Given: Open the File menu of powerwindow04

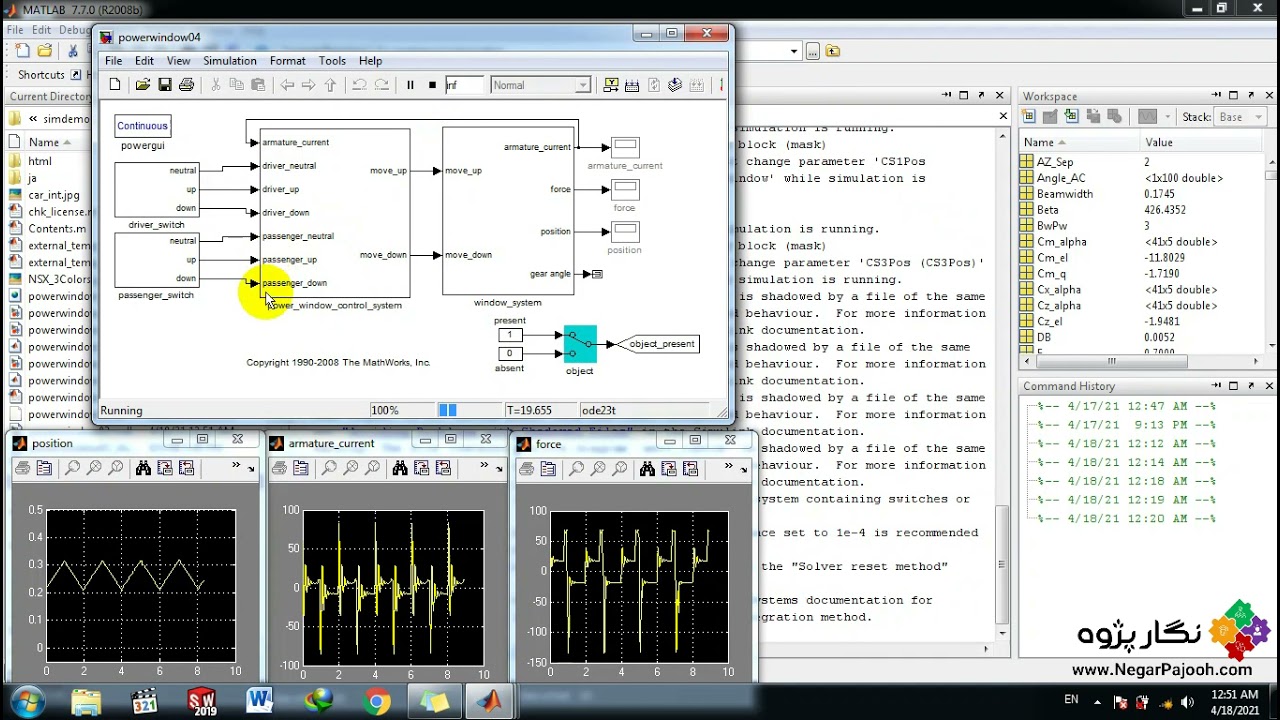Looking at the screenshot, I should pyautogui.click(x=114, y=61).
